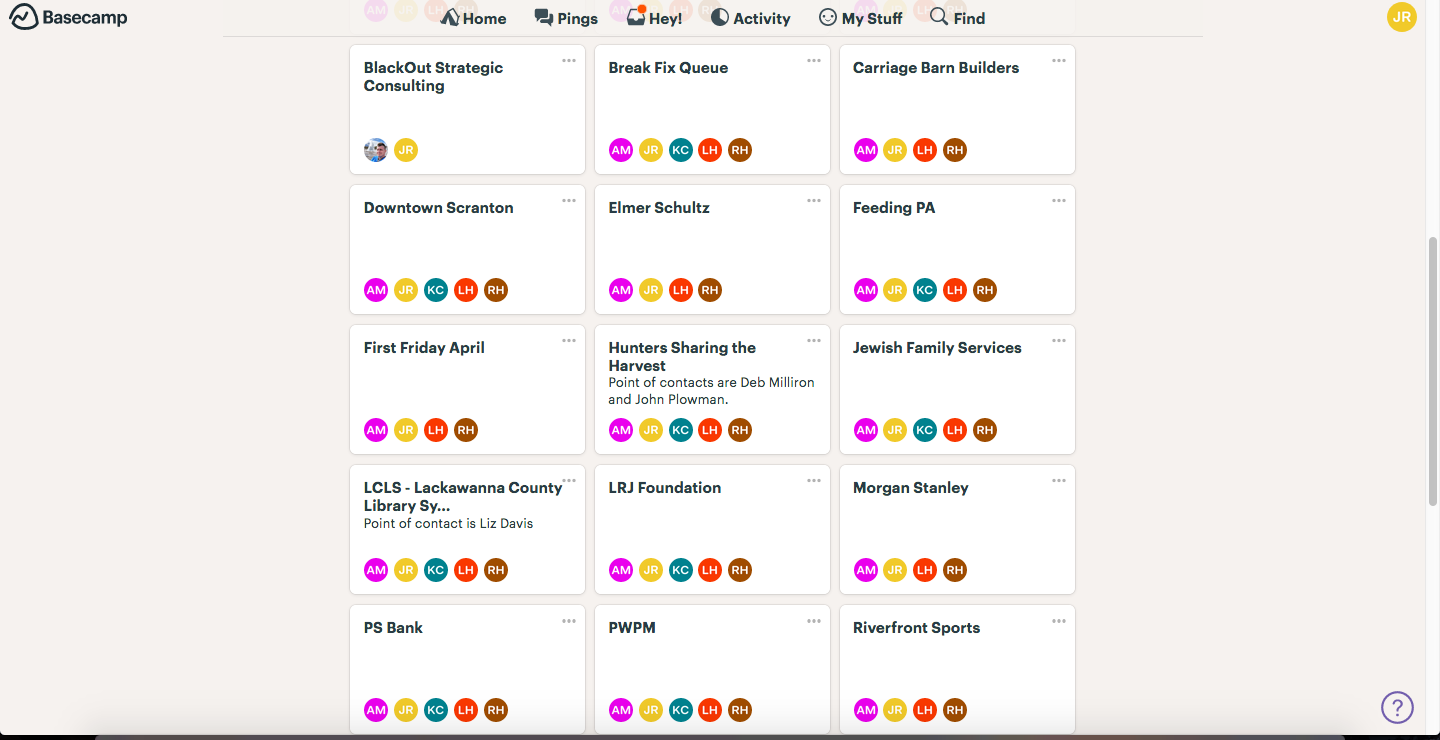This screenshot has height=740, width=1440.
Task: Open the Home navigation item
Action: pos(473,18)
